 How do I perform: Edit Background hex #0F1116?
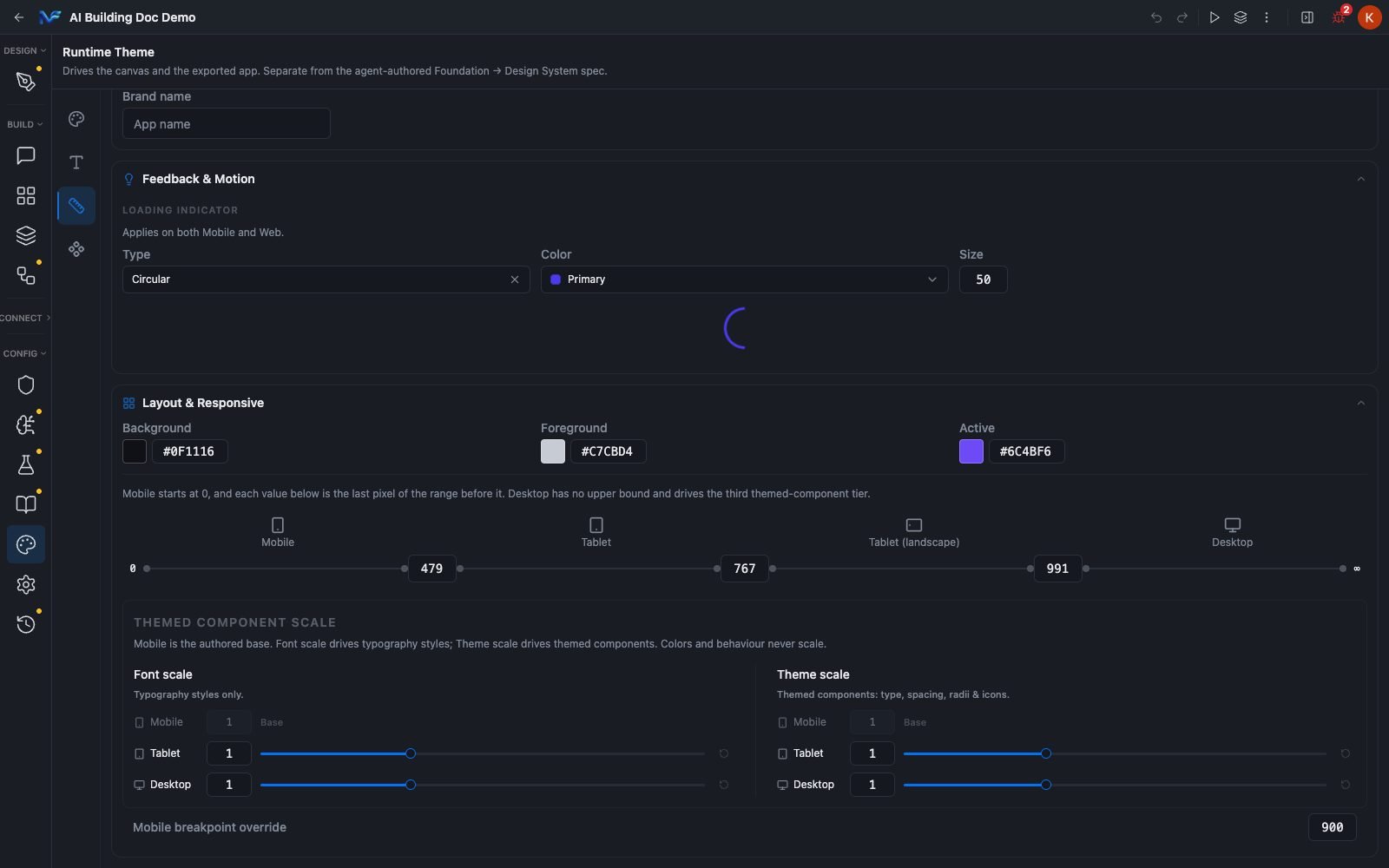(189, 451)
